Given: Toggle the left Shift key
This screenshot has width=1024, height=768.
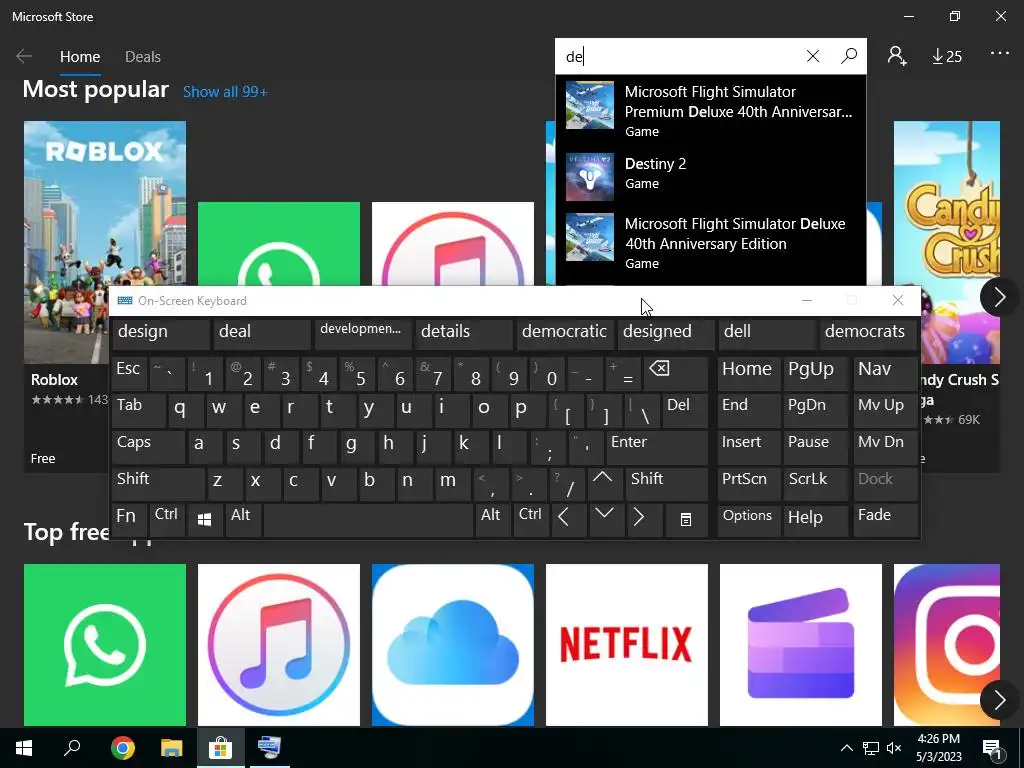Looking at the screenshot, I should [x=158, y=483].
